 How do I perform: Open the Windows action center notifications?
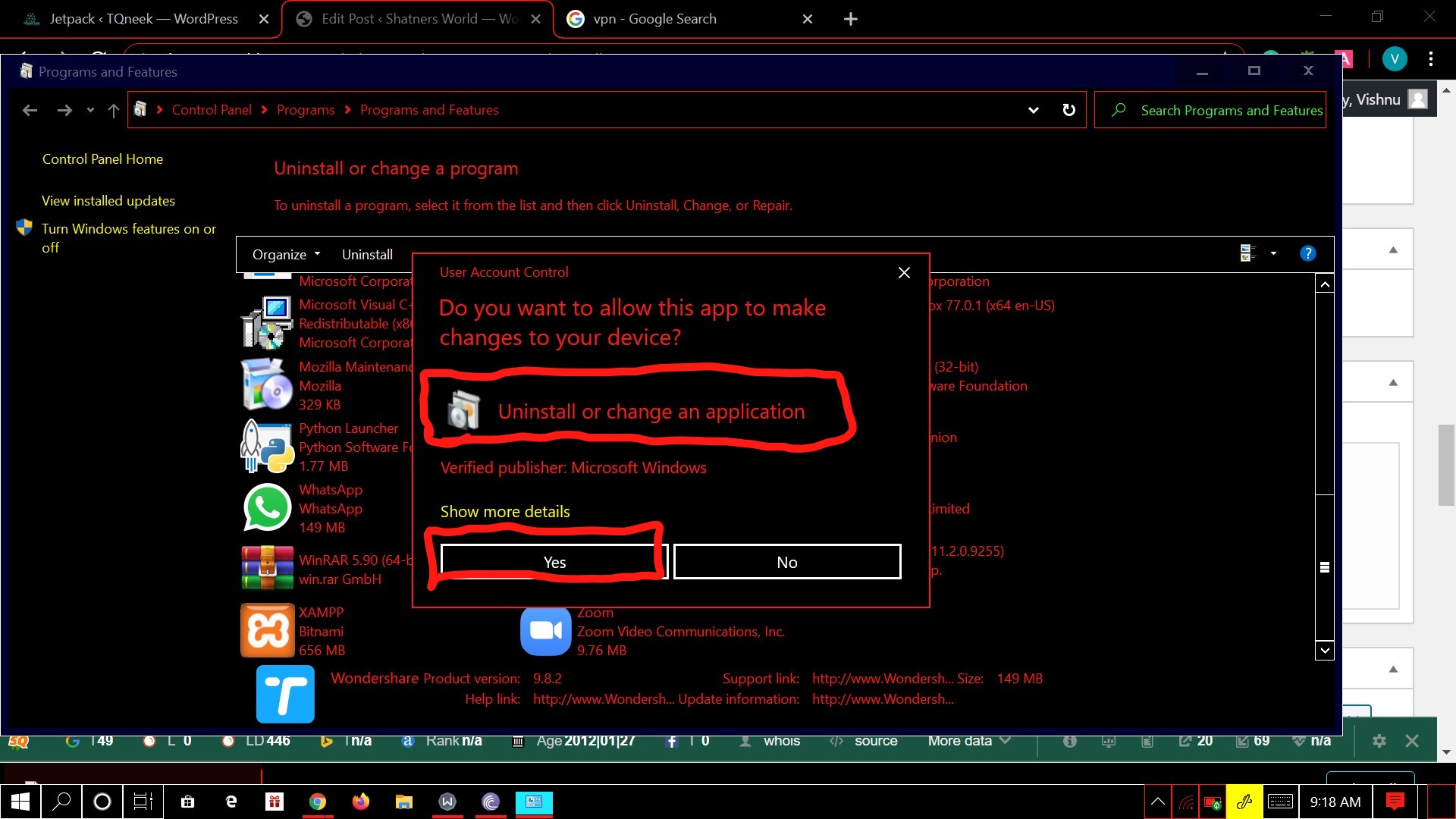tap(1395, 802)
